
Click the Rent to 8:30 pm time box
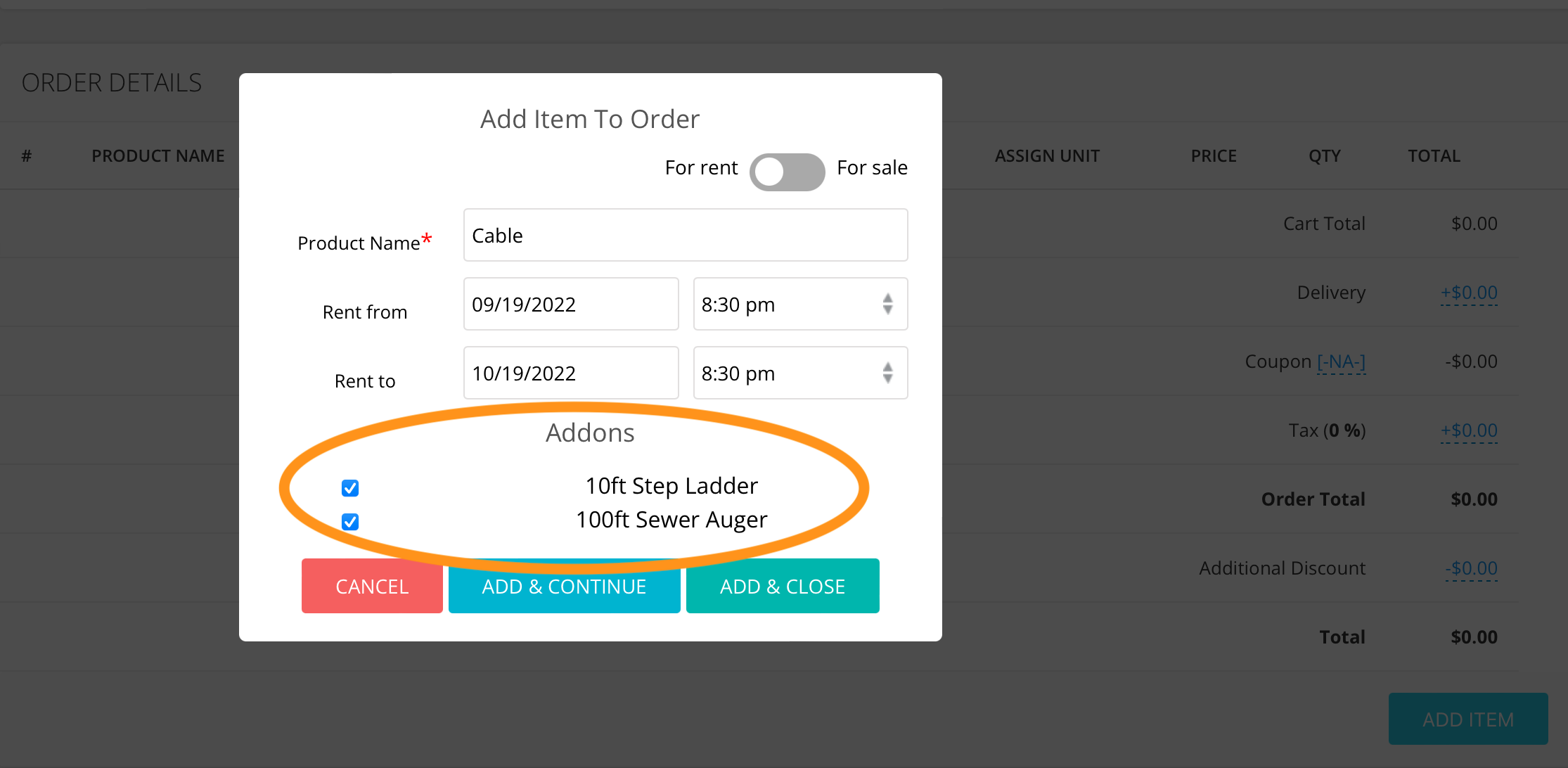[800, 373]
